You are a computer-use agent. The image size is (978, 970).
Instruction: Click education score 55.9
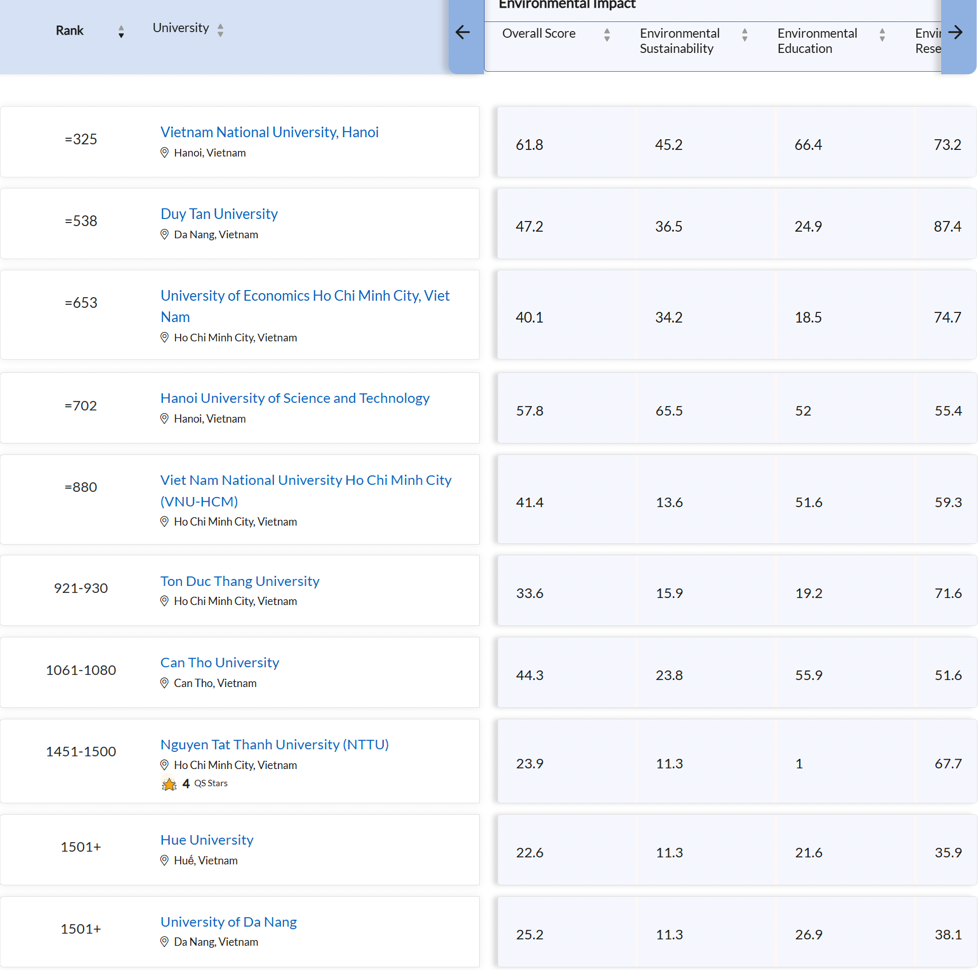(808, 676)
